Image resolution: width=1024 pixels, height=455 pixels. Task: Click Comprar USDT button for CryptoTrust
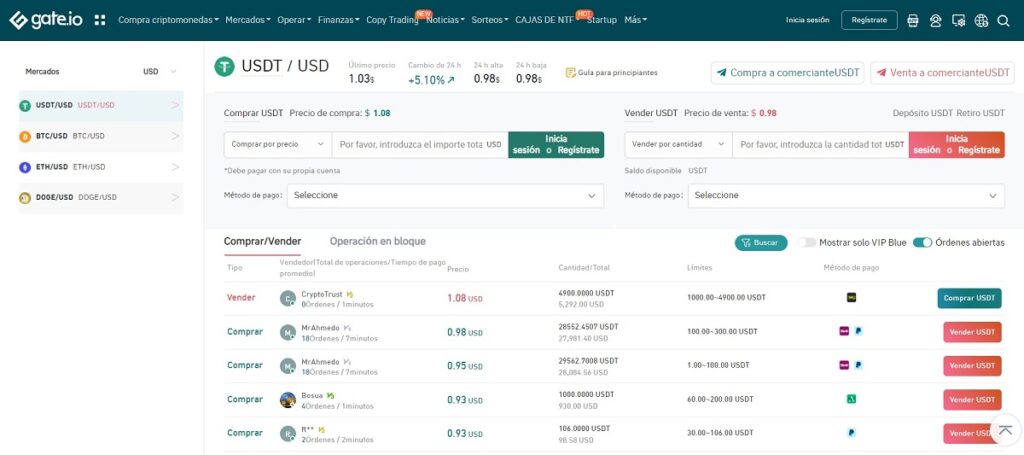click(969, 298)
